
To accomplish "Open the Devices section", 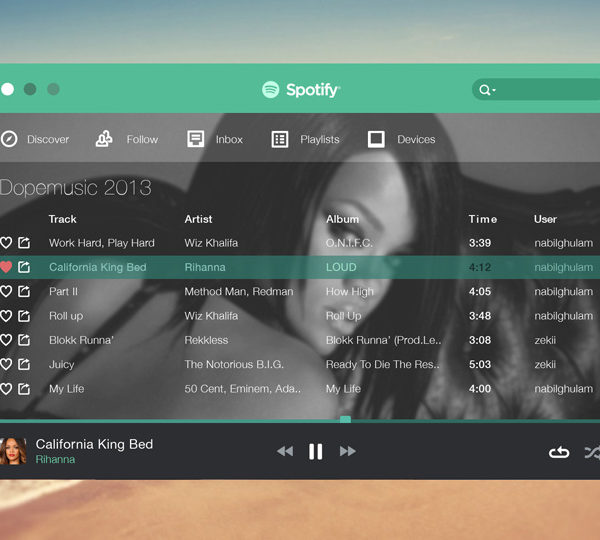I will [x=416, y=139].
